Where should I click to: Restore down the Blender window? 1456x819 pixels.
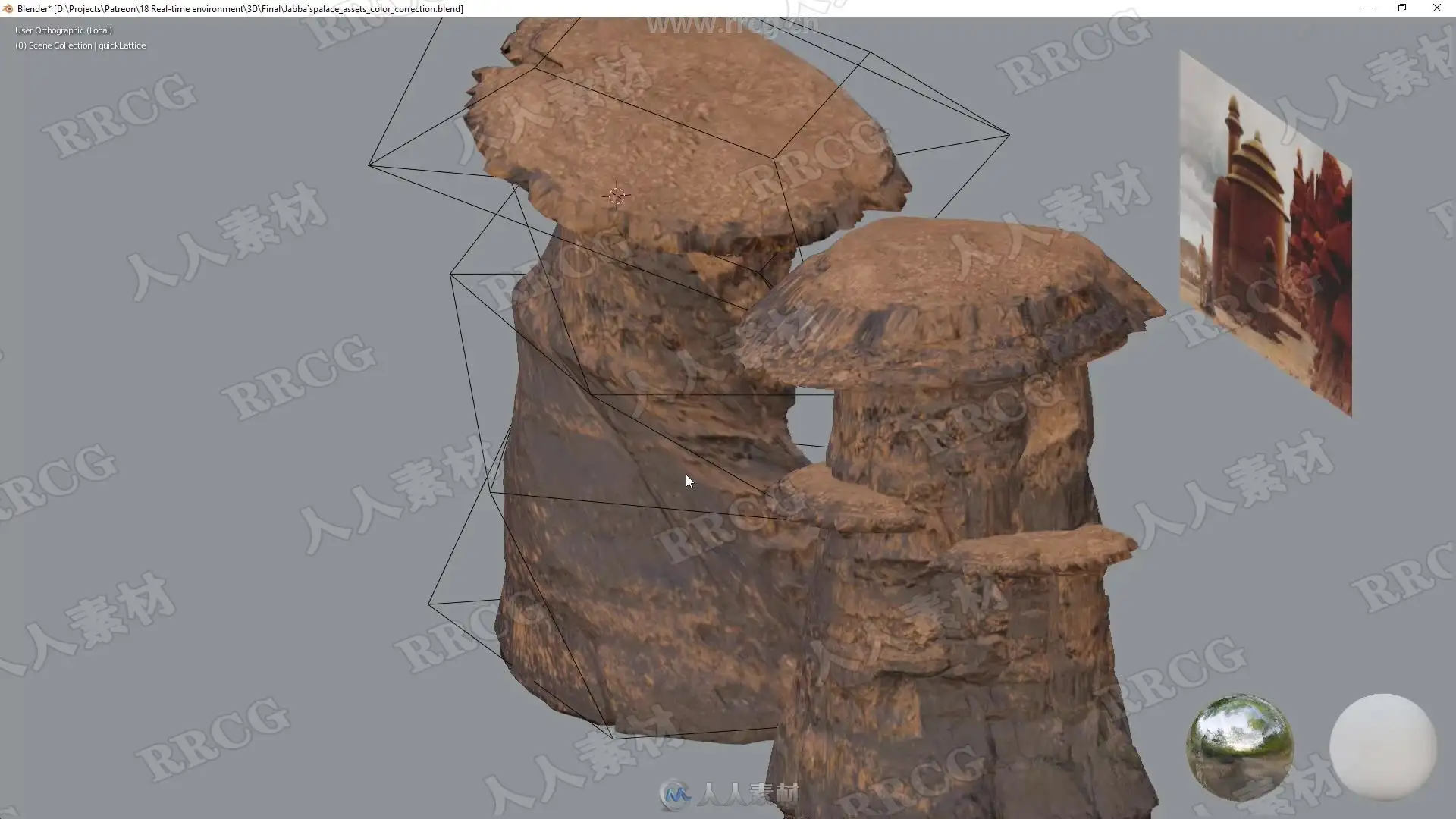click(1402, 8)
